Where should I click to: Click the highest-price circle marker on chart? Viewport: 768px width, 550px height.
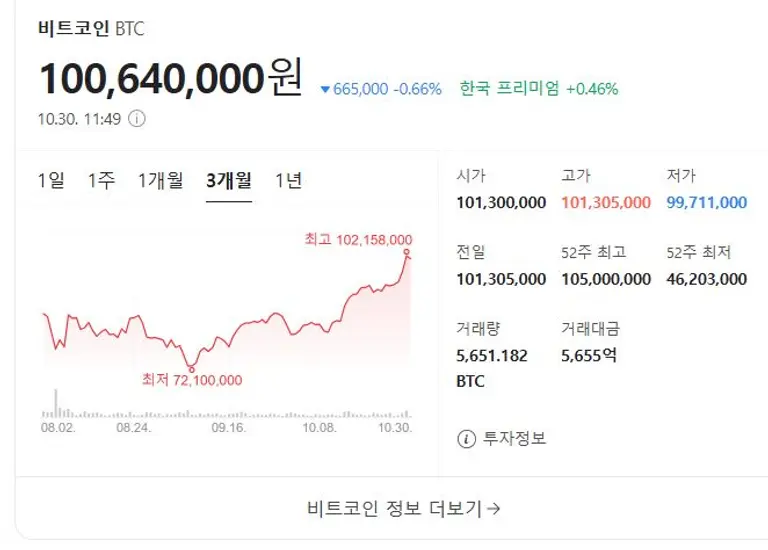click(x=408, y=252)
